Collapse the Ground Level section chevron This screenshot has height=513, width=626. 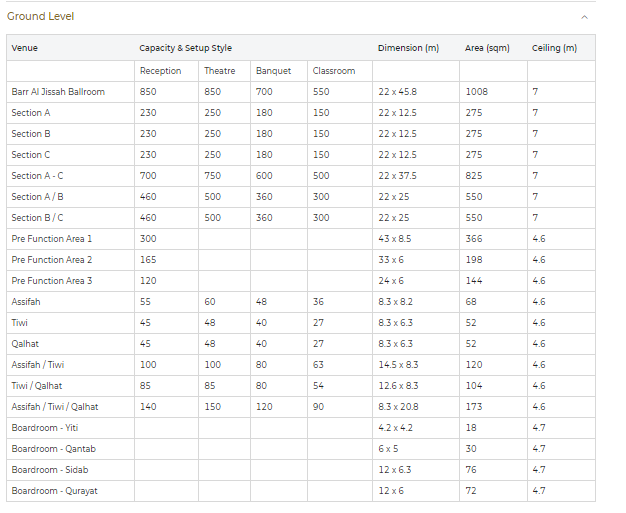click(584, 17)
